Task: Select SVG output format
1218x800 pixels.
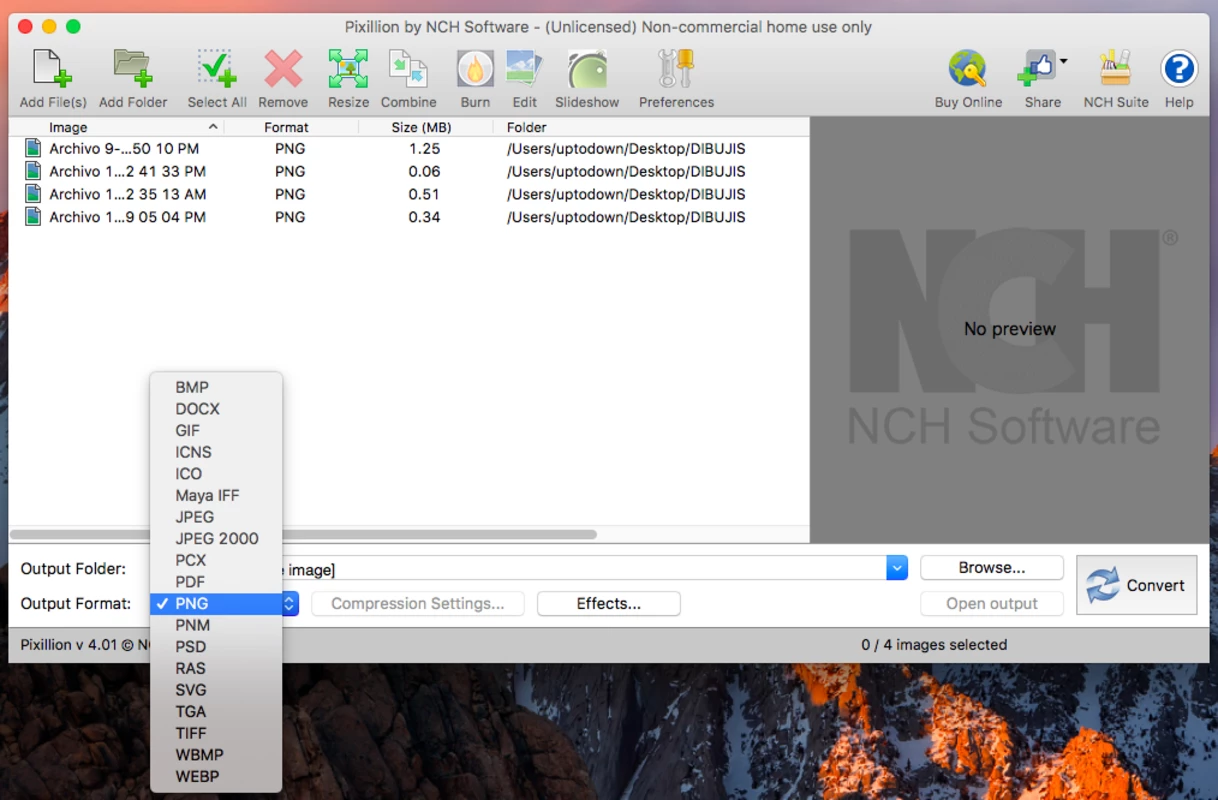Action: click(x=216, y=690)
